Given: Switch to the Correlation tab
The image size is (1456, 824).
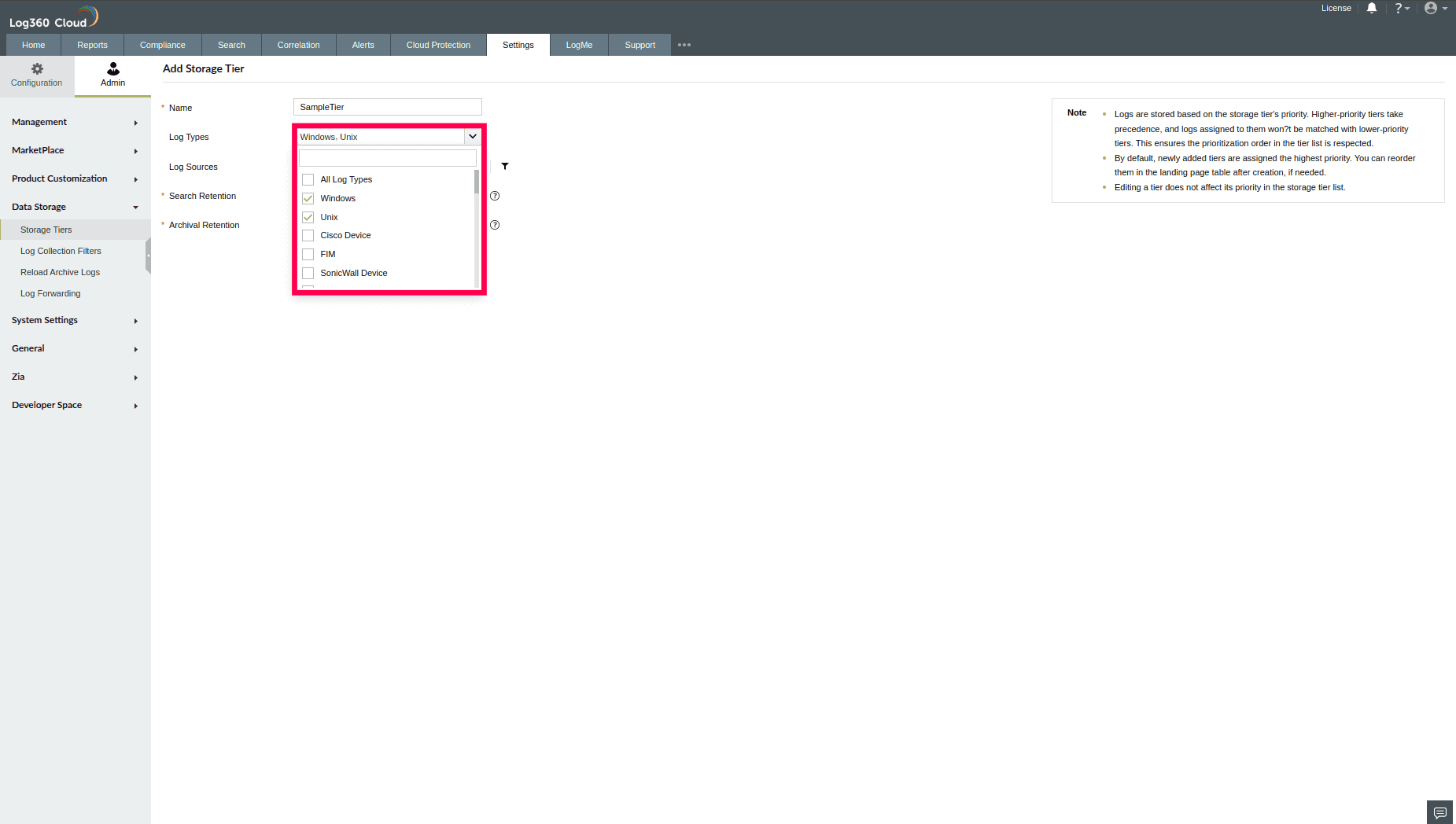Looking at the screenshot, I should tap(298, 45).
